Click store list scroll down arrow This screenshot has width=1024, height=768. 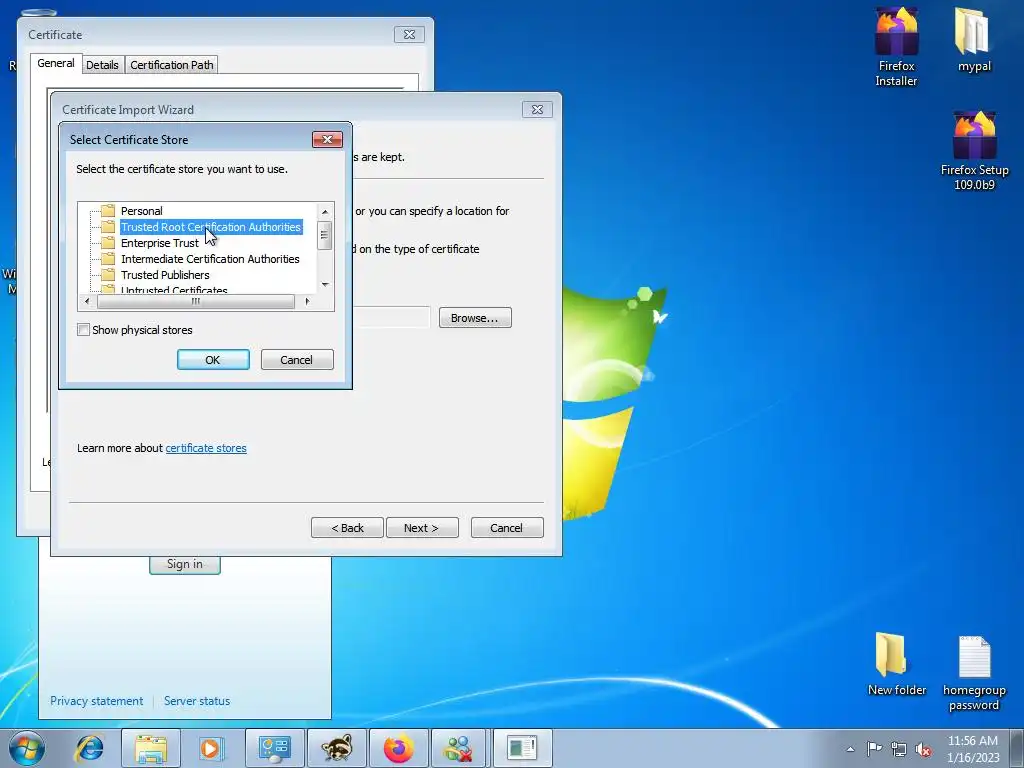coord(325,285)
